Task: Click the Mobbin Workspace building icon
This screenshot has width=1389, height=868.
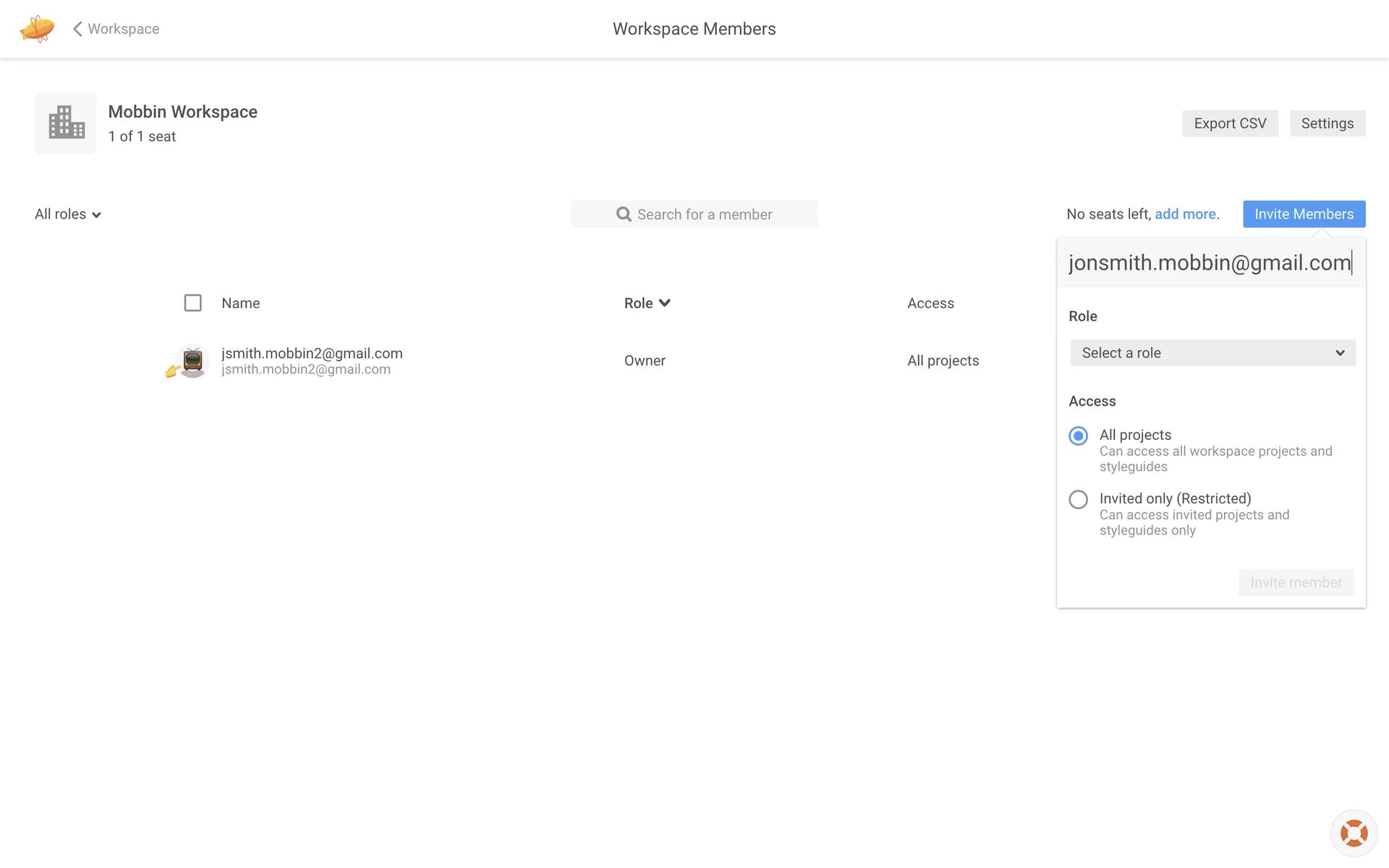Action: 66,123
